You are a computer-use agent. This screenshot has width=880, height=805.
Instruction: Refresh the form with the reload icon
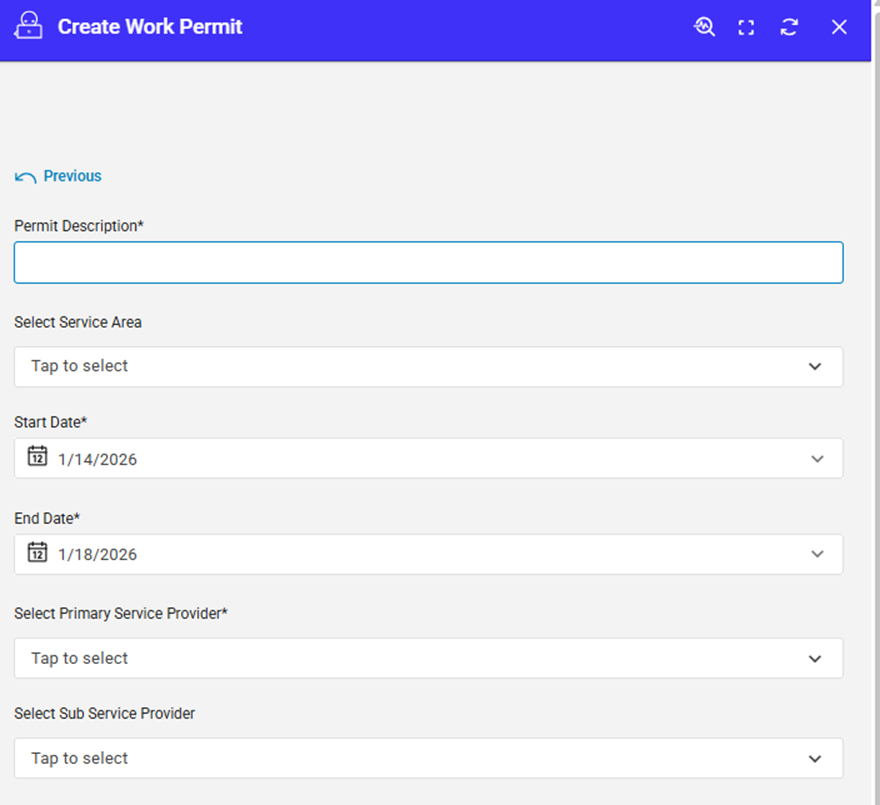pyautogui.click(x=789, y=28)
